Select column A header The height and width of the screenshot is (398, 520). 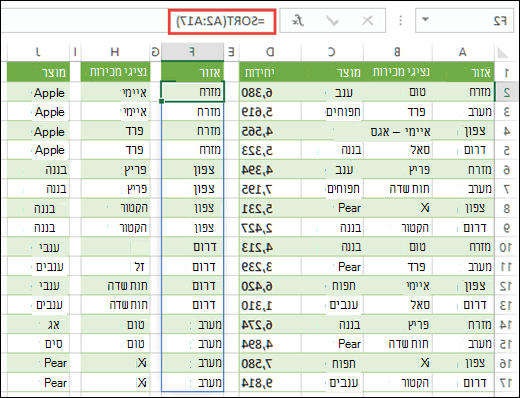pyautogui.click(x=463, y=52)
